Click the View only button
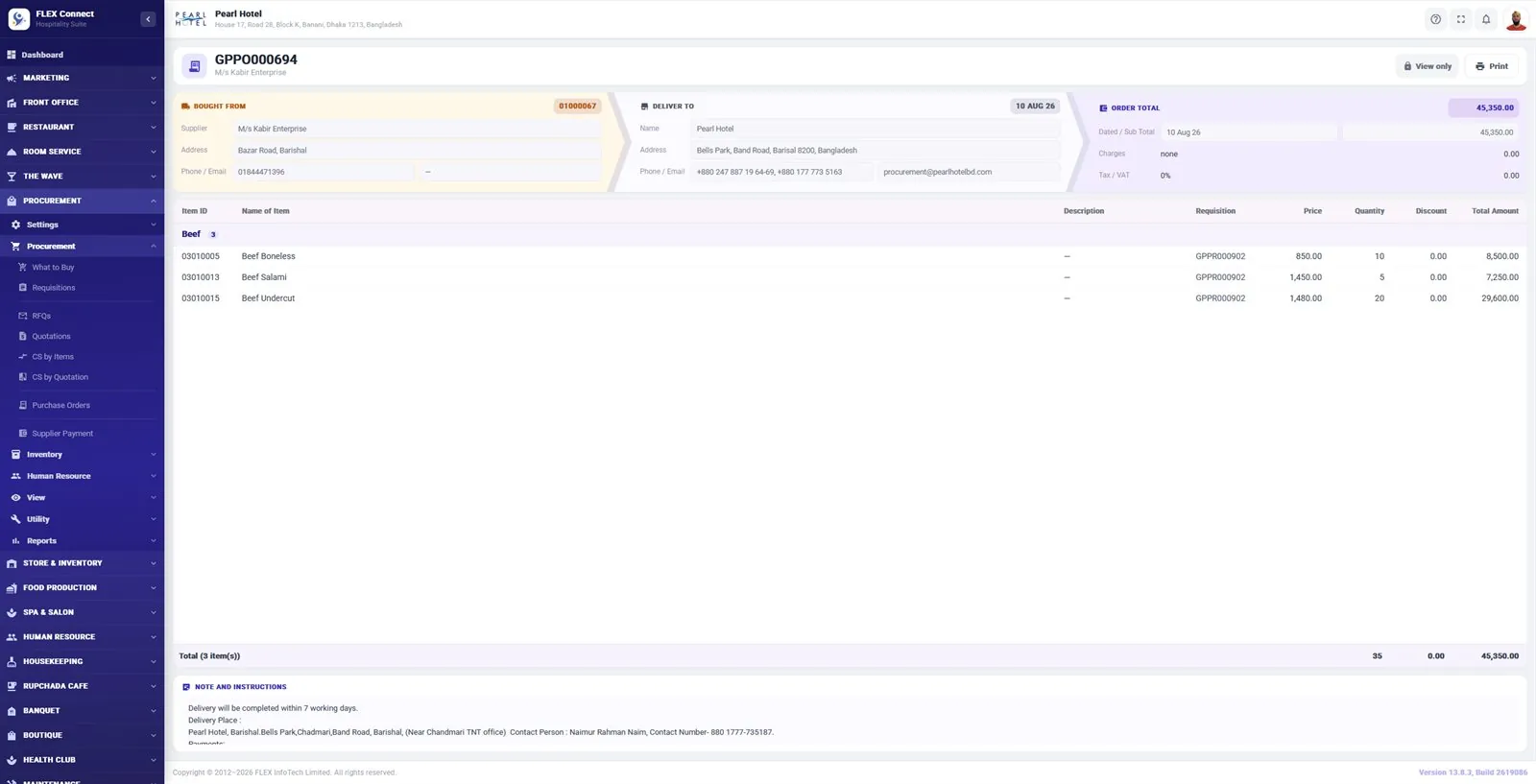The height and width of the screenshot is (784, 1536). (1427, 66)
